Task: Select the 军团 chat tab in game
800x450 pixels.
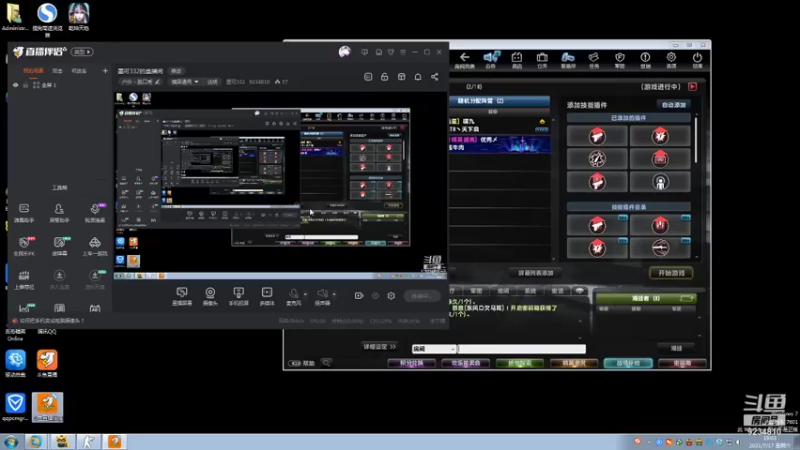Action: coord(476,291)
